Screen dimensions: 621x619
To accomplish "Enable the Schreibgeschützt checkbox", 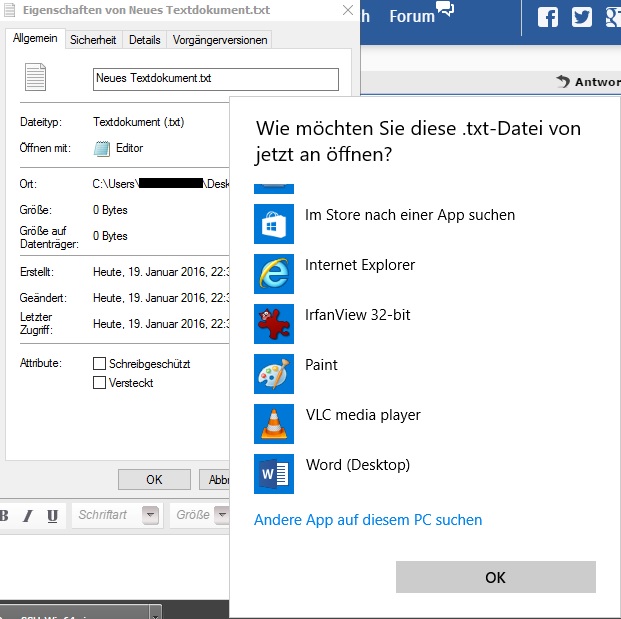I will 99,363.
